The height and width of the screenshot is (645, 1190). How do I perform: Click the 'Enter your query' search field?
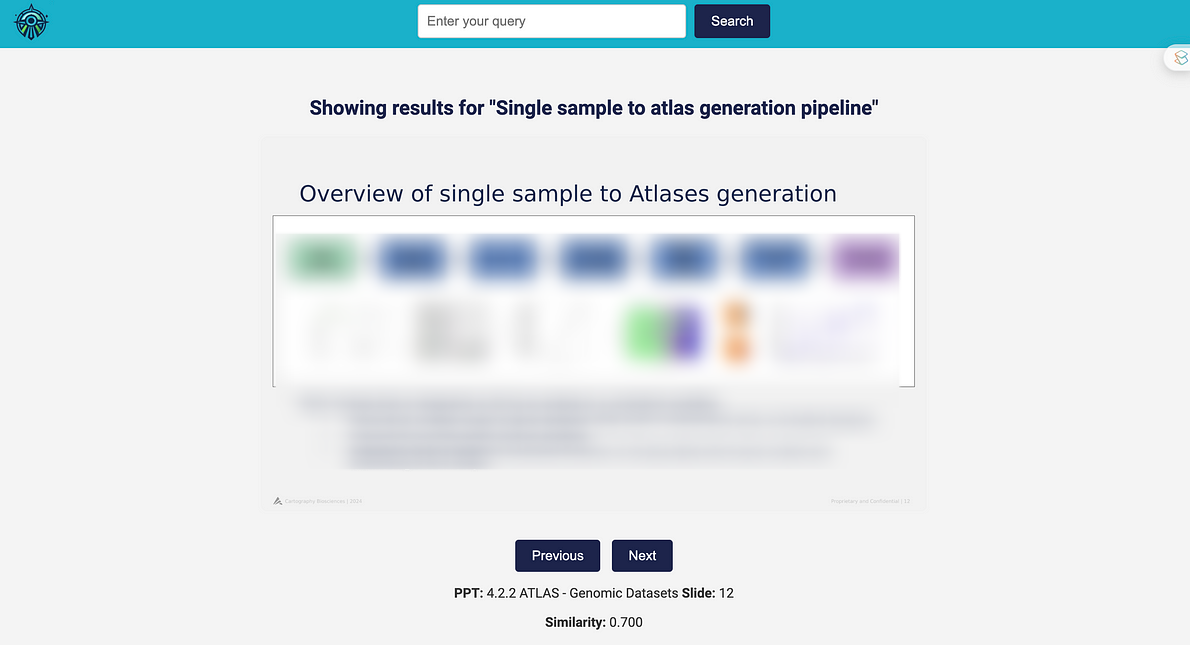point(551,20)
